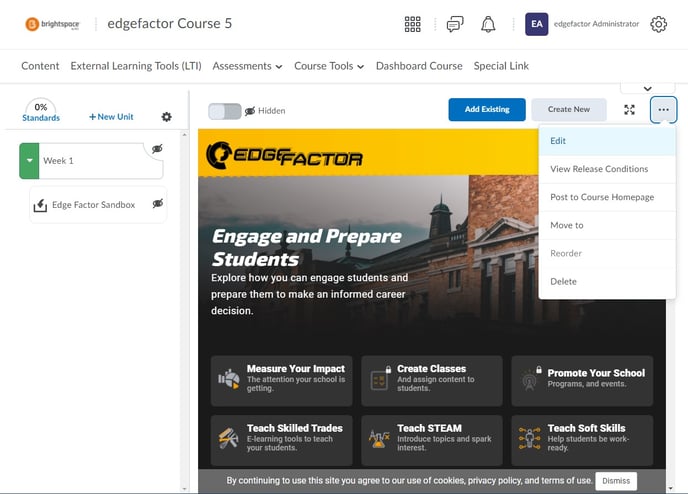Click the Edge Factor Sandbox LTI icon
Screen dimensions: 688x494
(x=40, y=205)
